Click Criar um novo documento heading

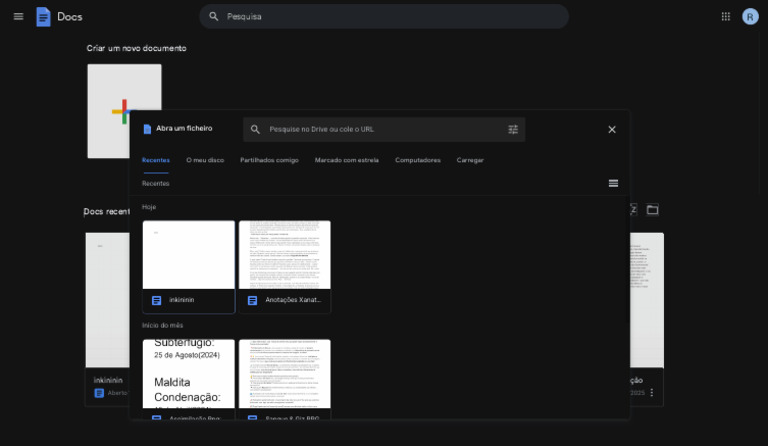point(136,48)
